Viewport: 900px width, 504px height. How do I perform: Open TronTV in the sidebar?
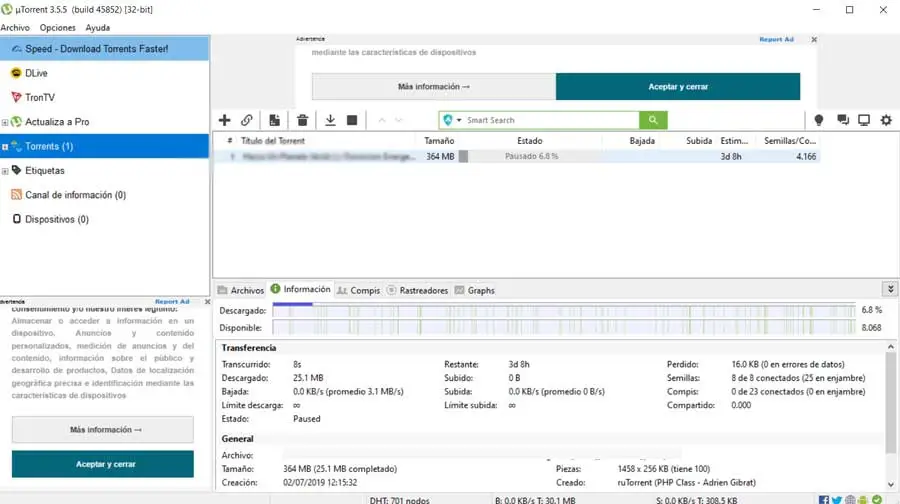[40, 98]
